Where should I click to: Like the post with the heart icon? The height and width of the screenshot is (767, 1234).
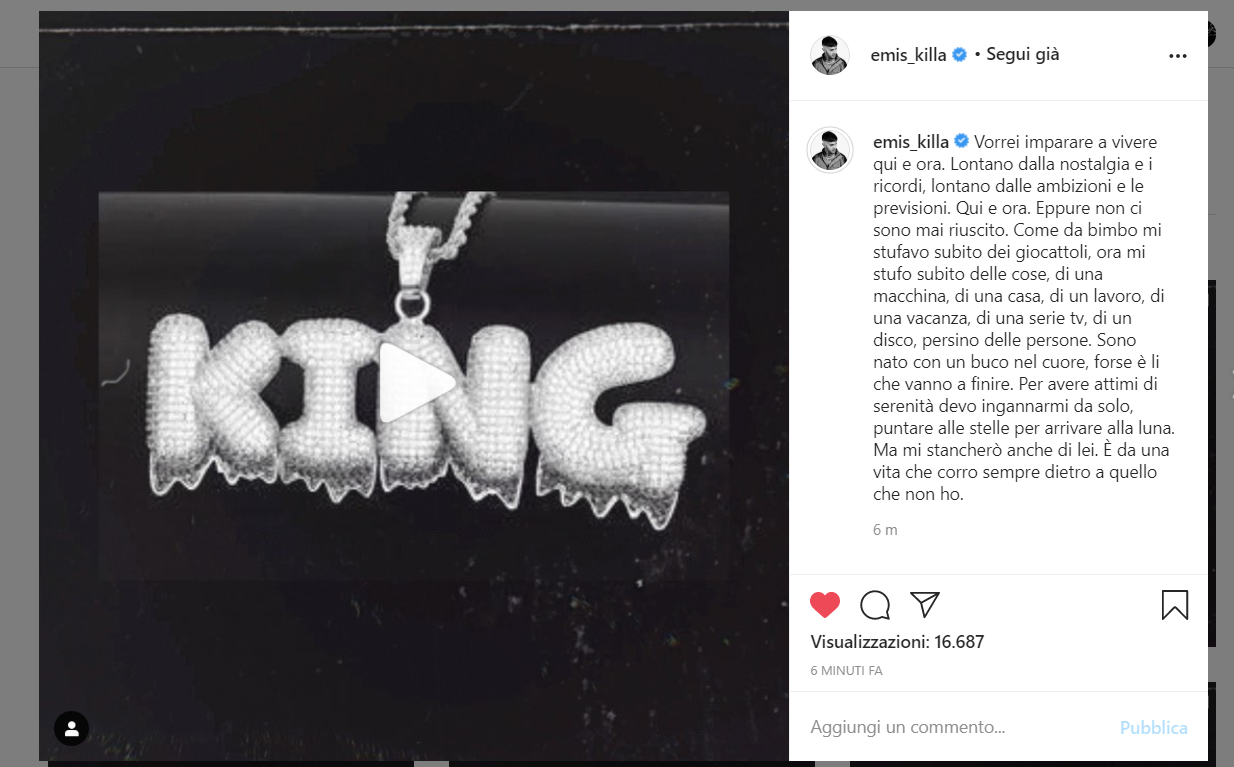[825, 605]
